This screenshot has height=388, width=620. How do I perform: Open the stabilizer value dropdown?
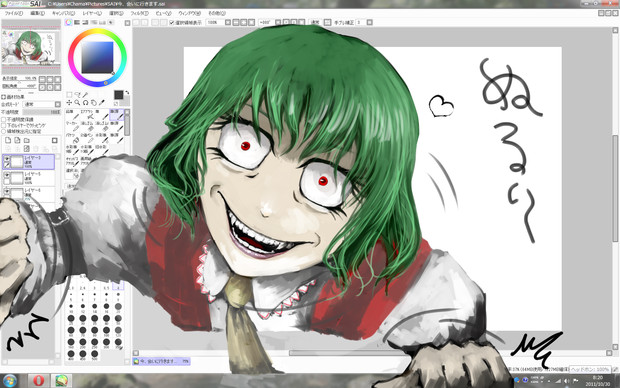coord(369,23)
